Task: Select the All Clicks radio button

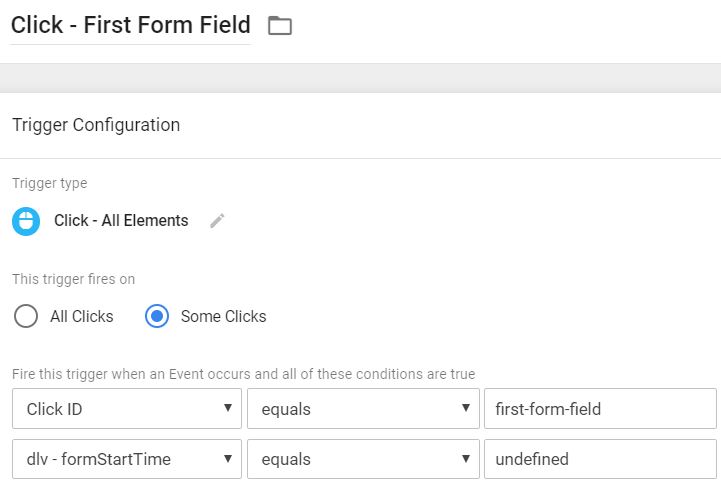Action: [x=26, y=316]
